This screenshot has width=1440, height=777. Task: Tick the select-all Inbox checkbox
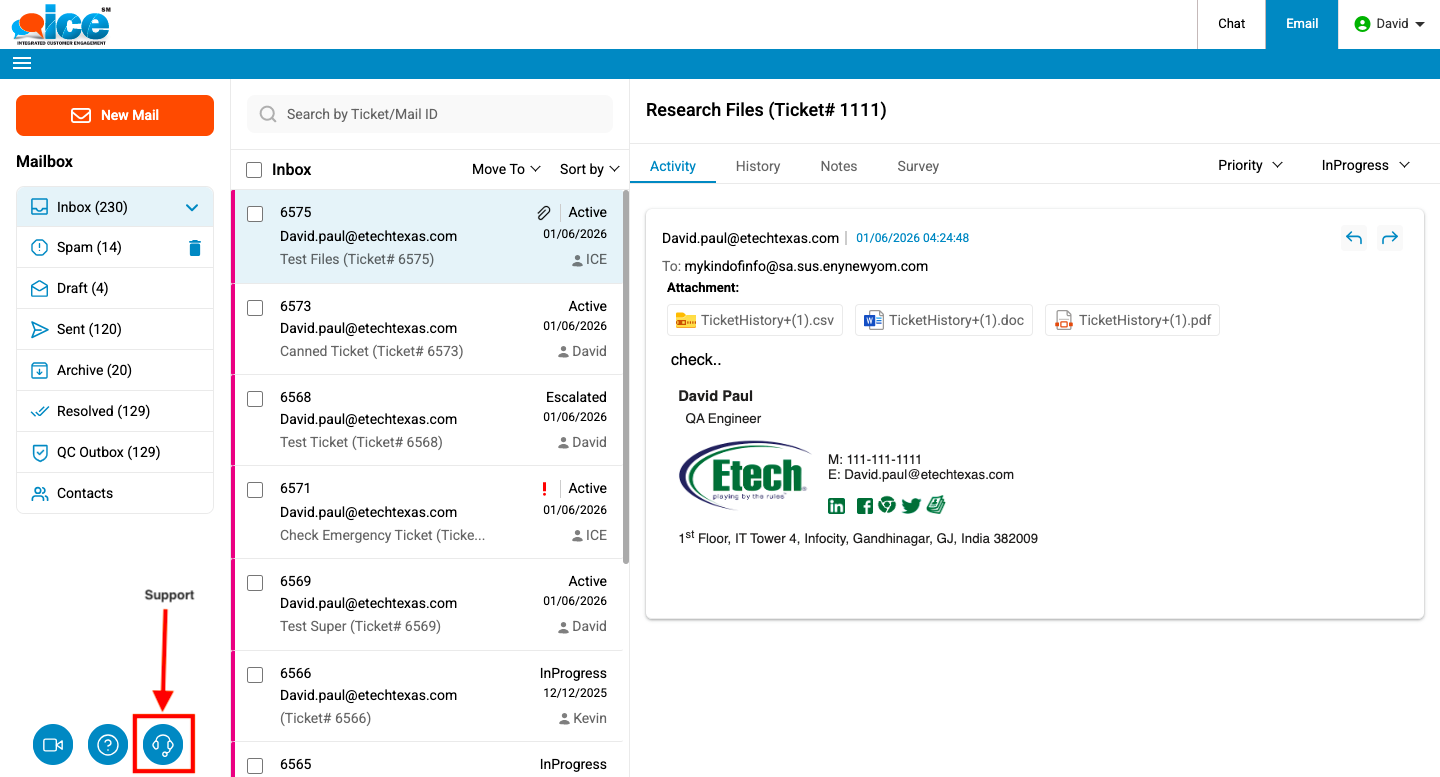click(255, 170)
